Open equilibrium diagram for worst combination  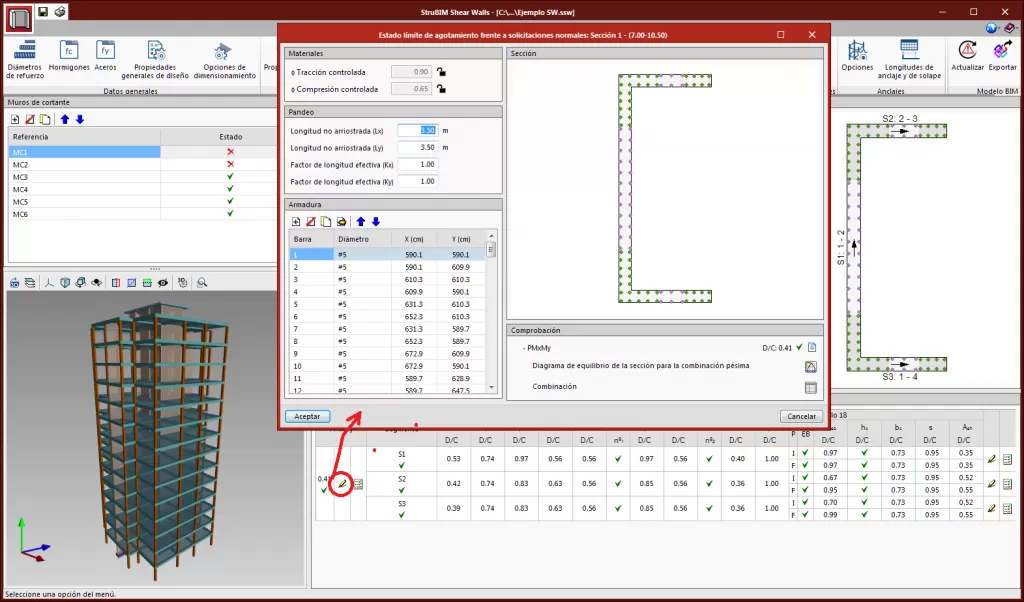tap(811, 367)
